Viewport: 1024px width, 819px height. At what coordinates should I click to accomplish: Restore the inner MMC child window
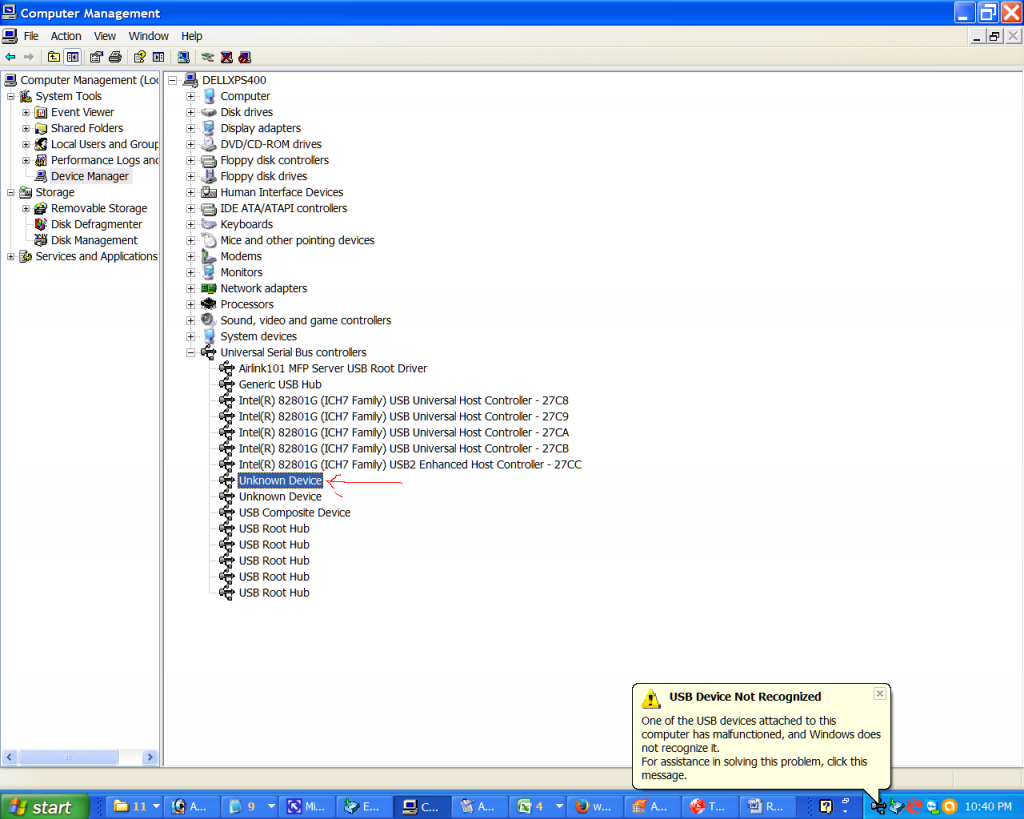coord(994,37)
